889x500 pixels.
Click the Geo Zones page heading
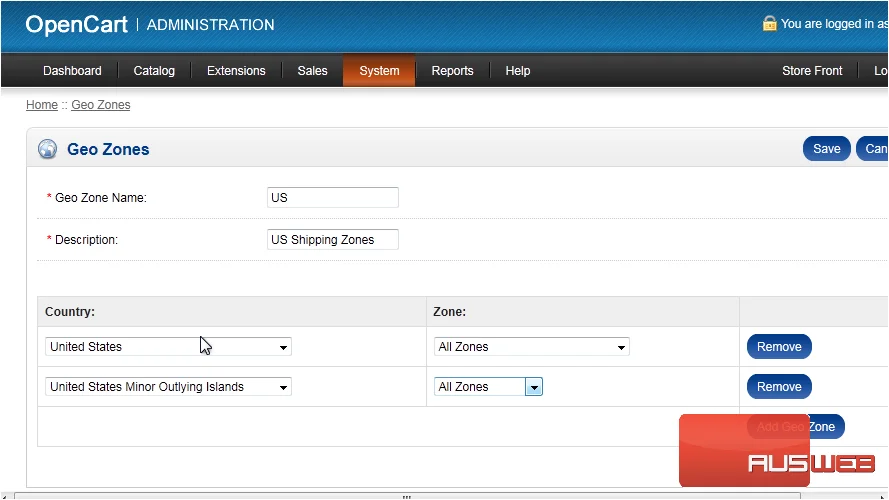pyautogui.click(x=108, y=149)
